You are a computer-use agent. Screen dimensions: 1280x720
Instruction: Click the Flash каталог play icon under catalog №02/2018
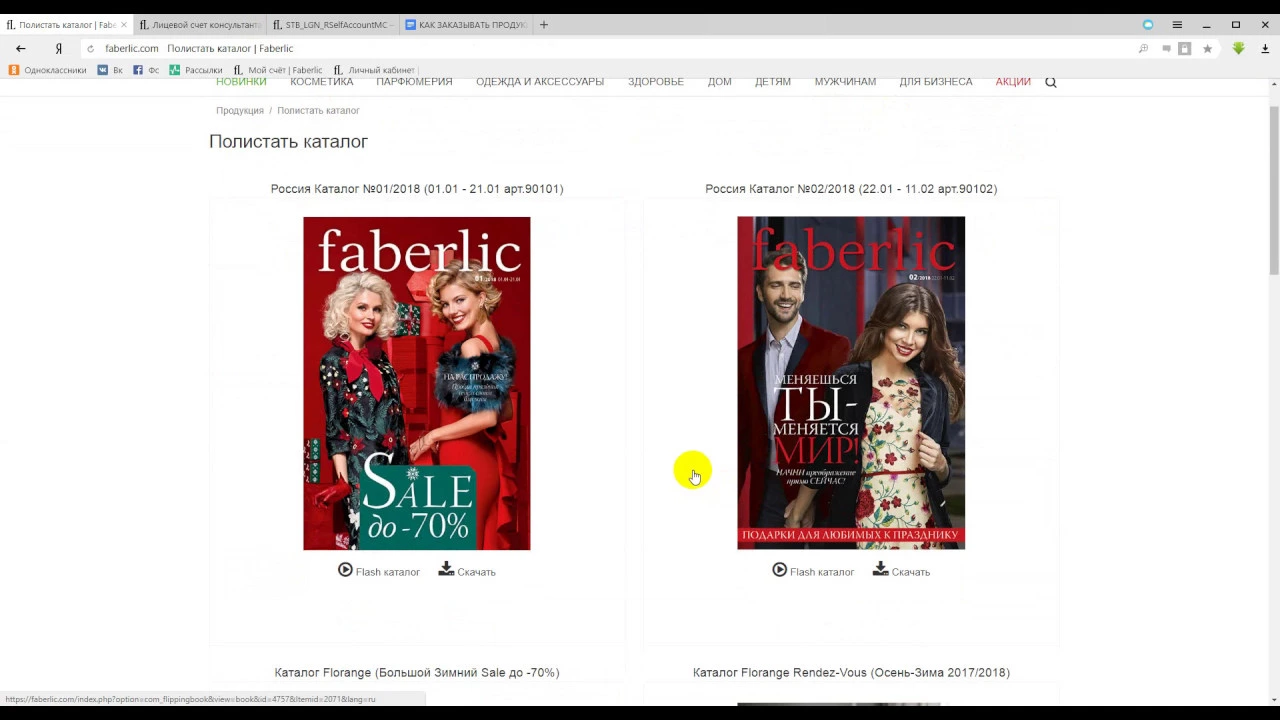tap(779, 570)
